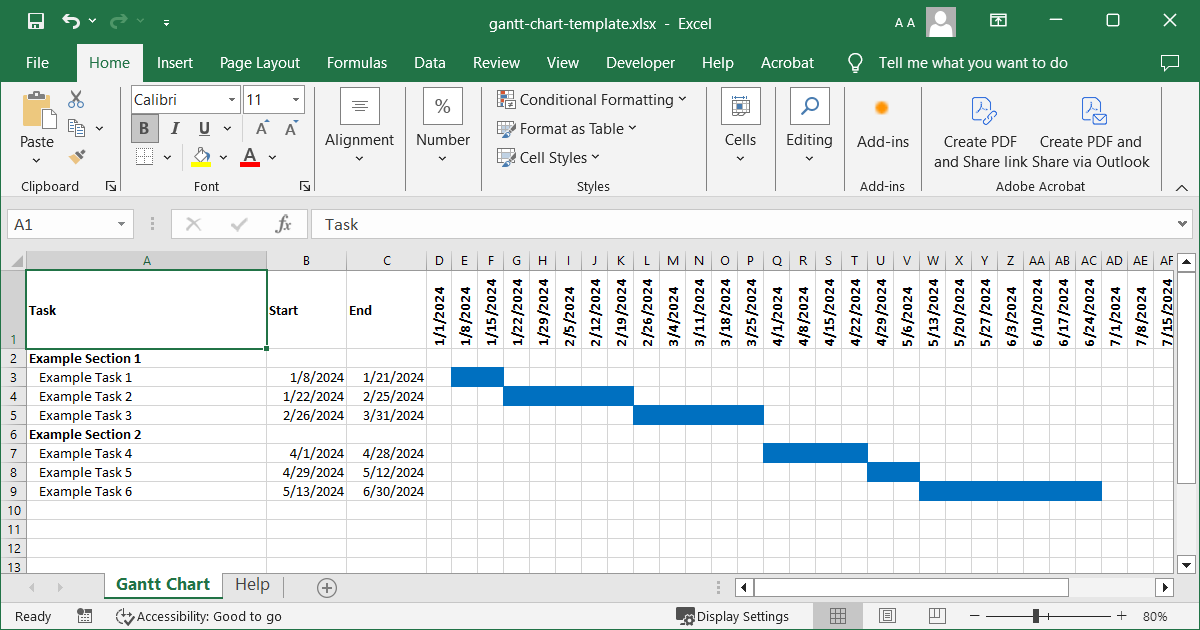The width and height of the screenshot is (1200, 630).
Task: Save the workbook via Quick Access toolbar
Action: click(x=36, y=23)
